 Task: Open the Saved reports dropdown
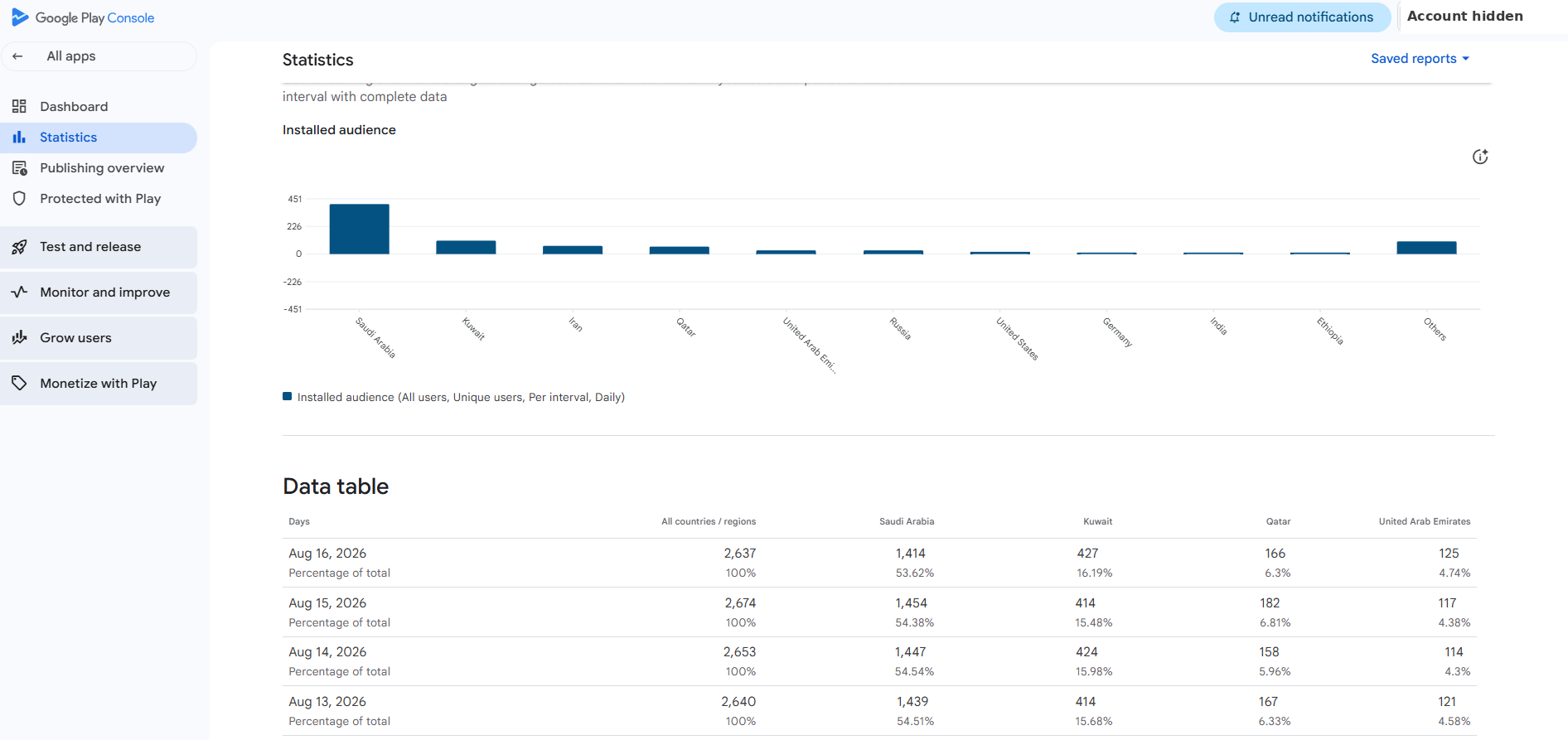[1420, 59]
